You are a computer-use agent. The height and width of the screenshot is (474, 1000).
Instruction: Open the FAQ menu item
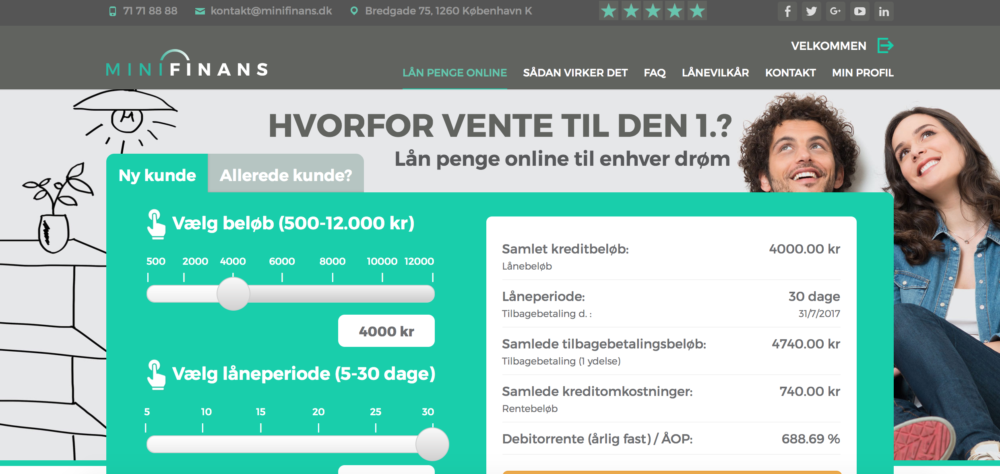point(655,73)
